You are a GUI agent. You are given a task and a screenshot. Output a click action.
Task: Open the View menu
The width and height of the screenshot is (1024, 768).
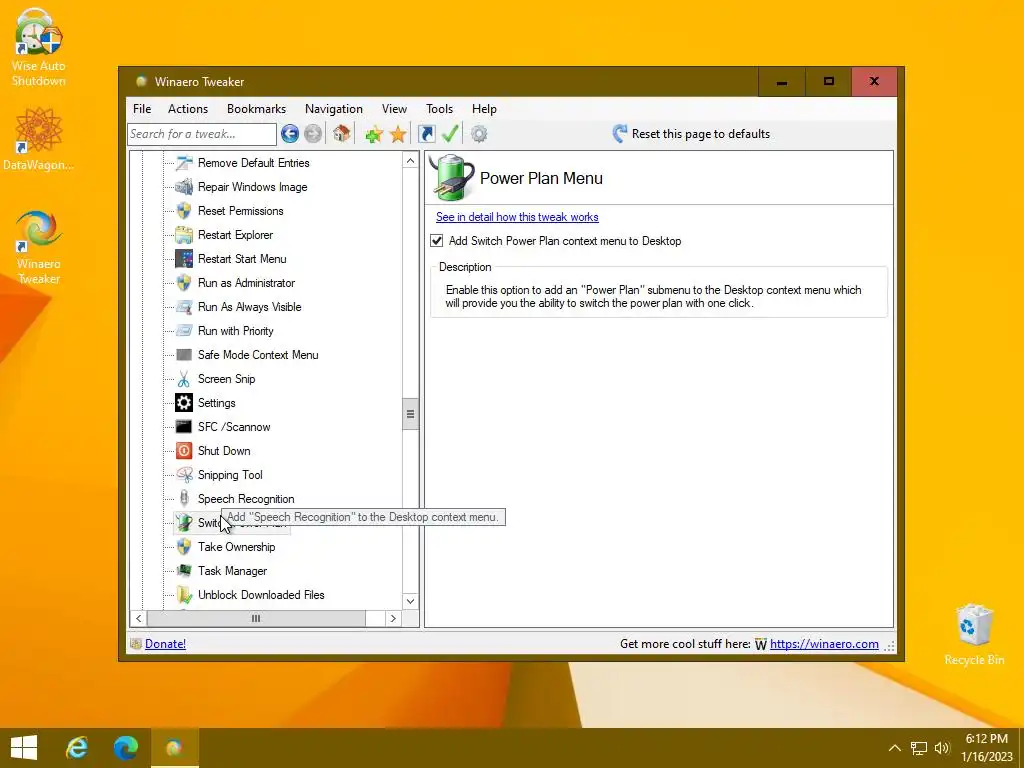394,109
